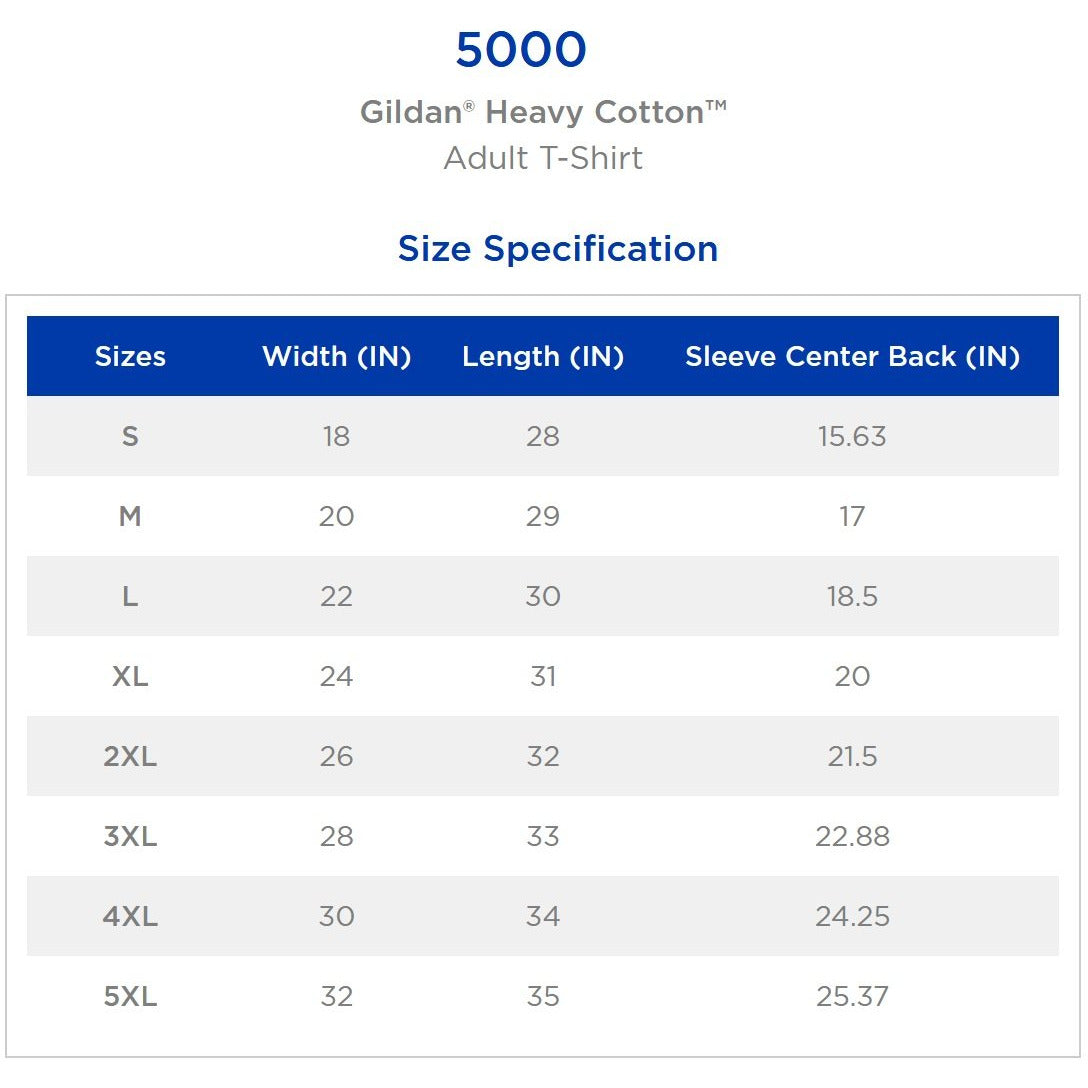
Task: Click the "Gildan Heavy Cotton" product name
Action: coord(543,112)
